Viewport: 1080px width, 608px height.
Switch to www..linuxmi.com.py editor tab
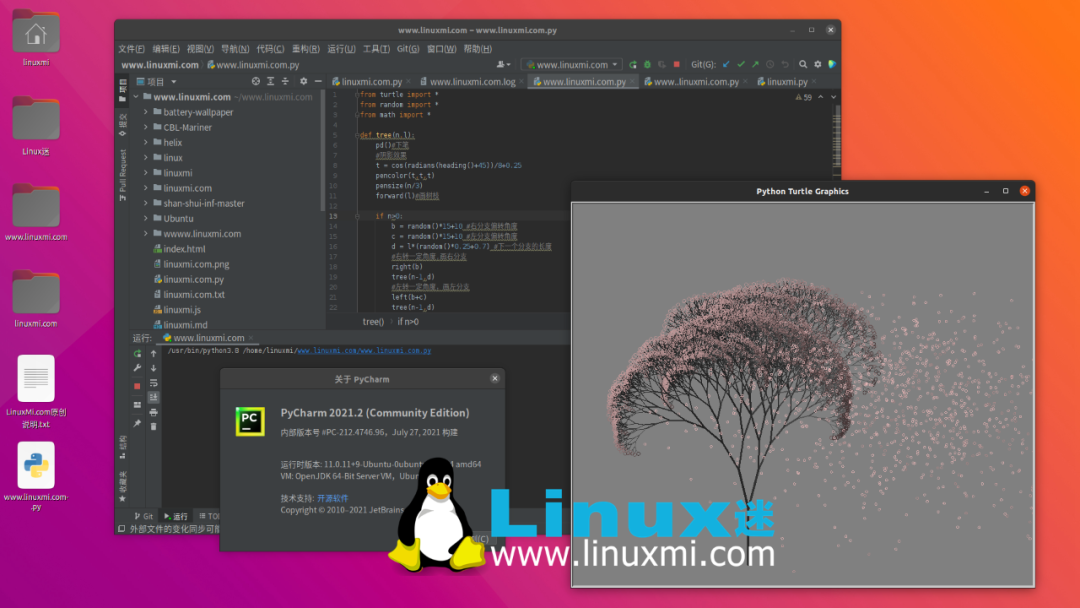[x=696, y=81]
